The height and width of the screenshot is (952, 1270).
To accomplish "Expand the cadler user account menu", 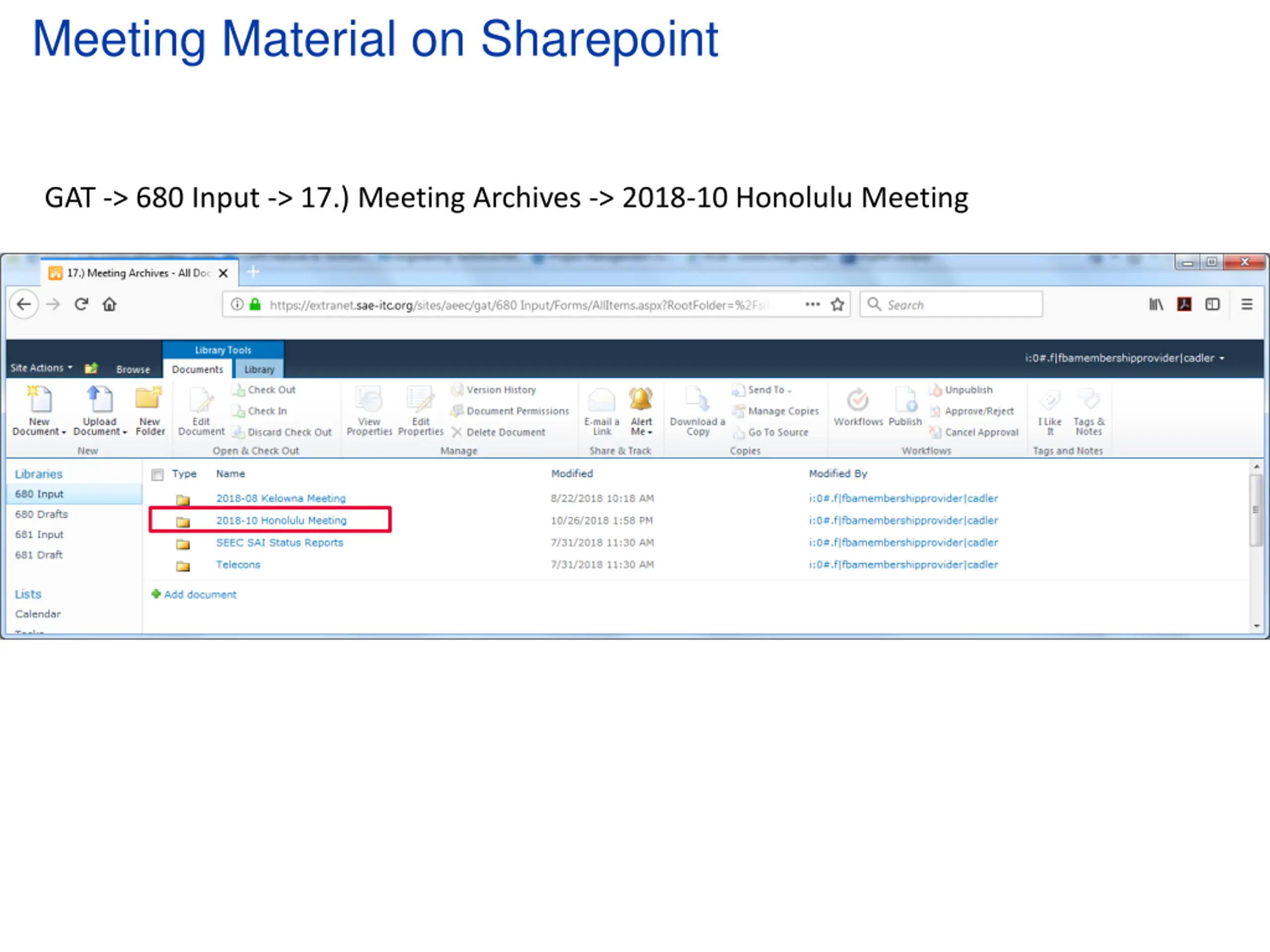I will click(1125, 358).
